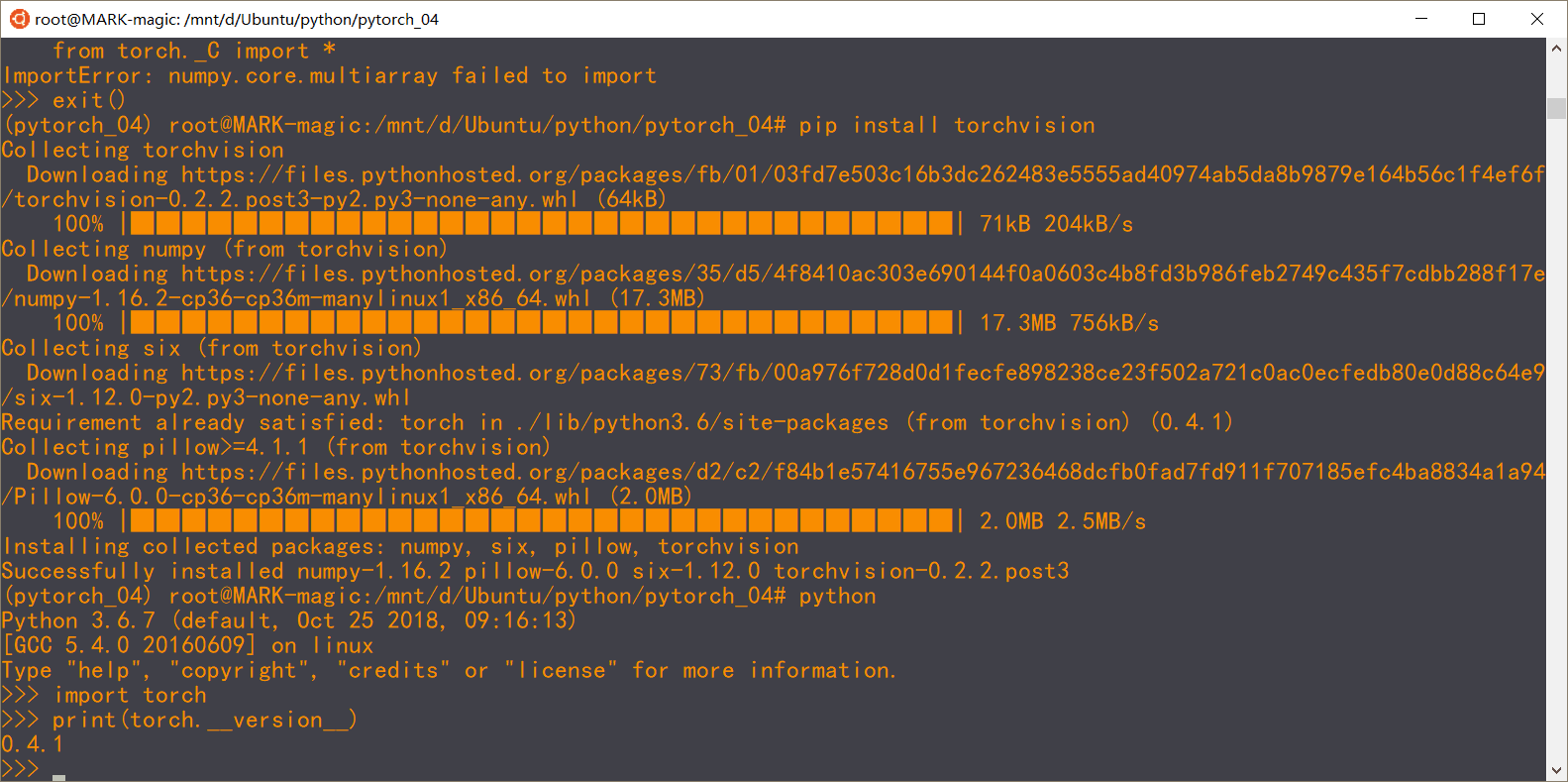
Task: Click the 'Installing collected packages' line
Action: point(400,546)
